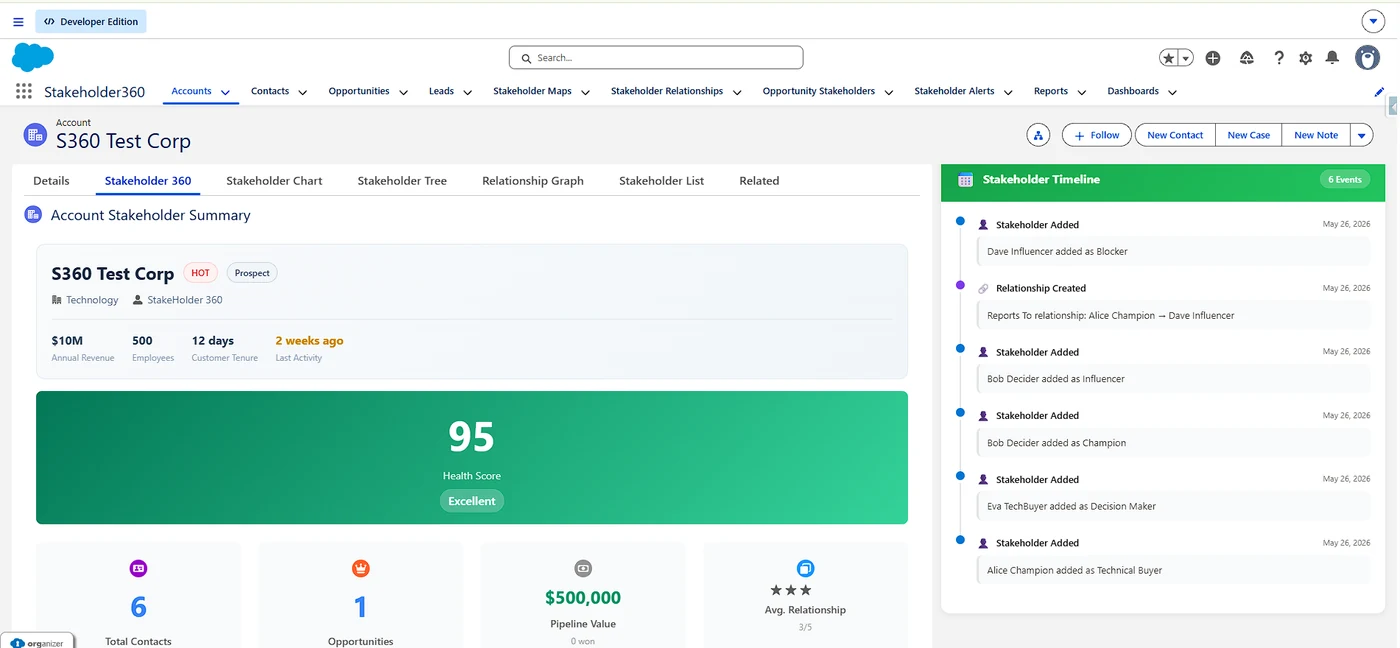This screenshot has height=648, width=1400.
Task: Click the New Note button
Action: [1316, 135]
